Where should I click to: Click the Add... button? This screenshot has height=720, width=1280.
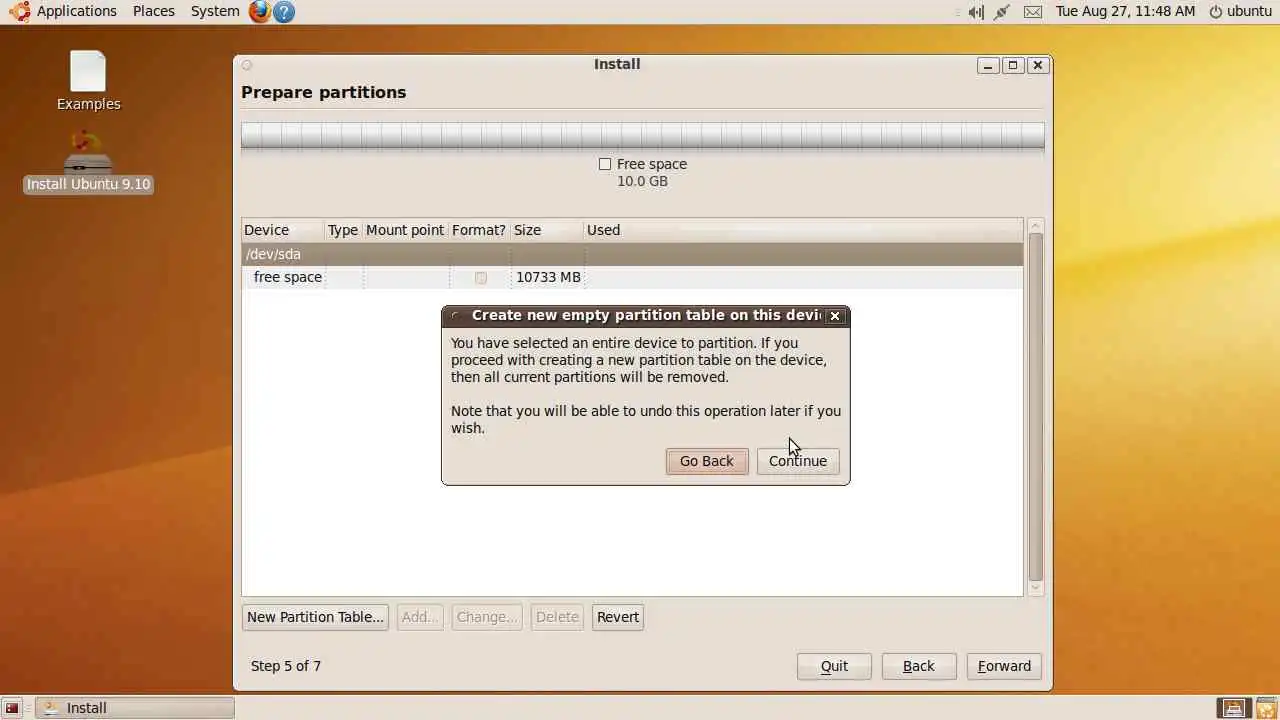420,617
